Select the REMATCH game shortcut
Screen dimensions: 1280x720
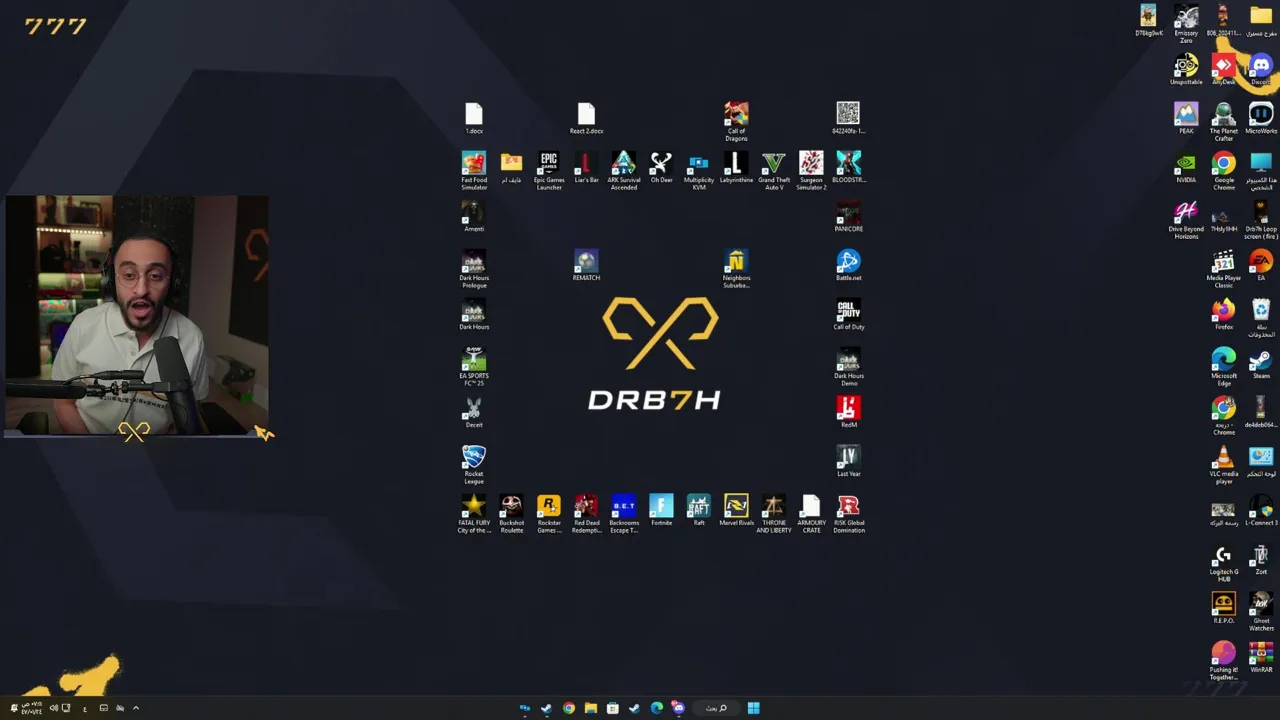click(x=586, y=266)
